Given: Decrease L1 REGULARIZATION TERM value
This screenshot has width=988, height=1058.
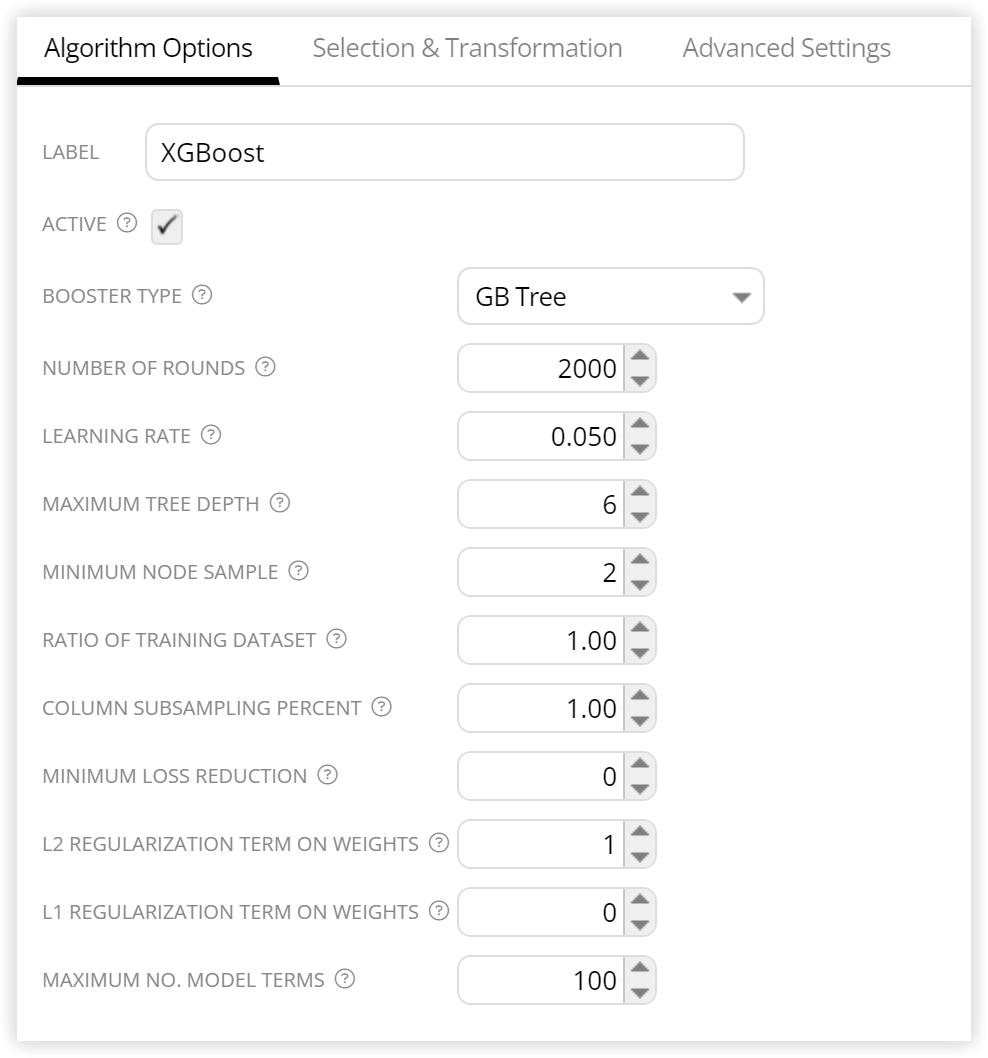Looking at the screenshot, I should point(640,924).
